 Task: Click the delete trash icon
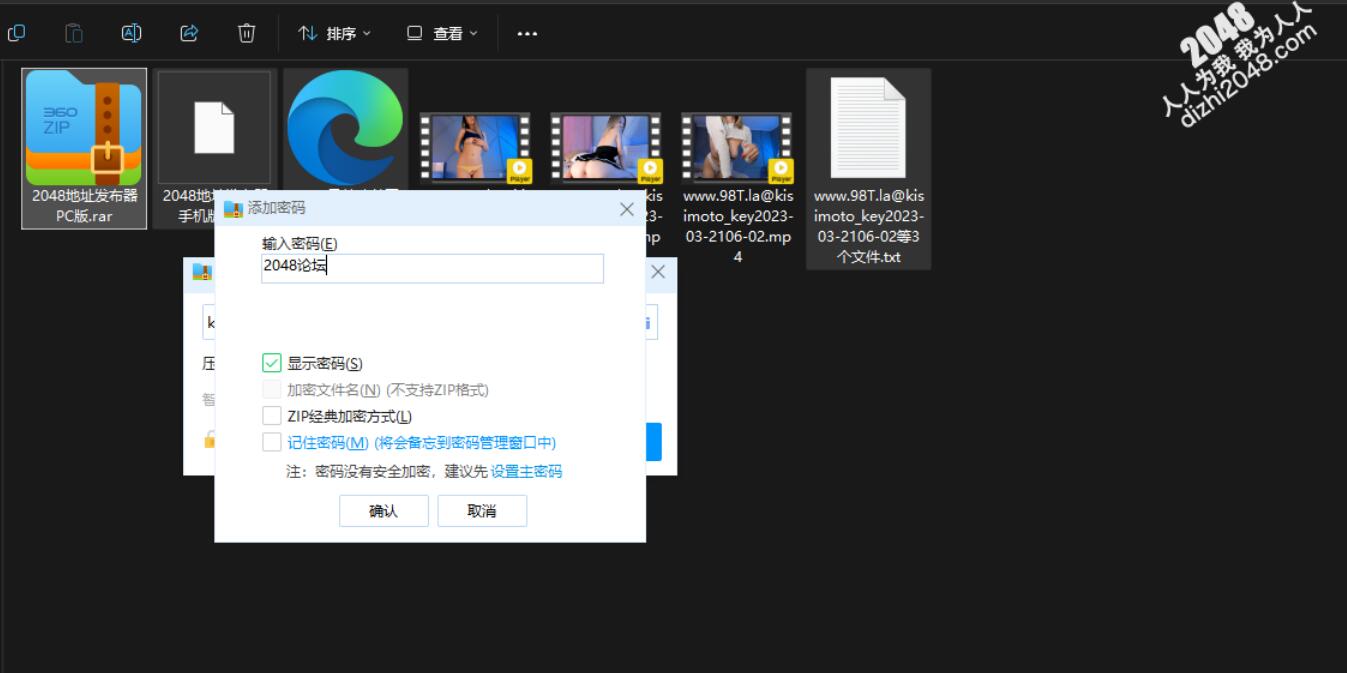coord(247,33)
